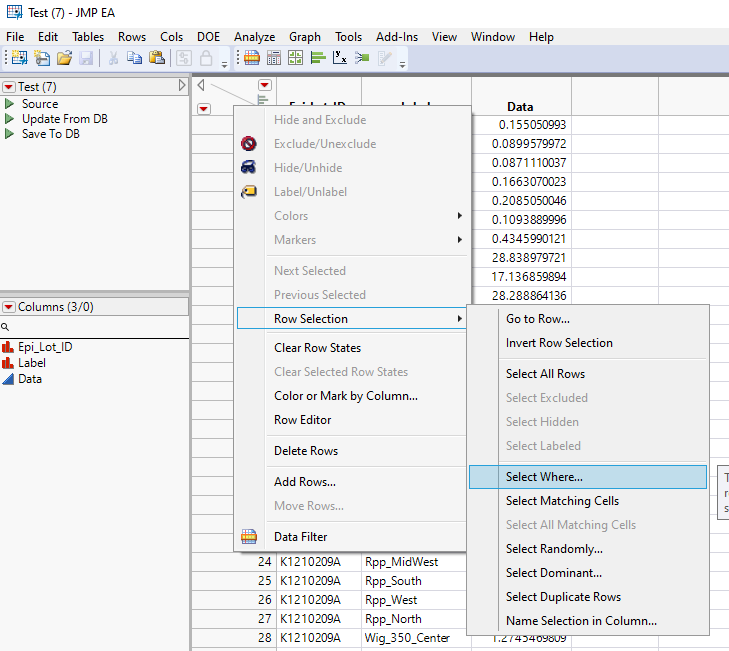The image size is (729, 651).
Task: Open the Columns (3/0) red triangle menu
Action: click(x=9, y=307)
